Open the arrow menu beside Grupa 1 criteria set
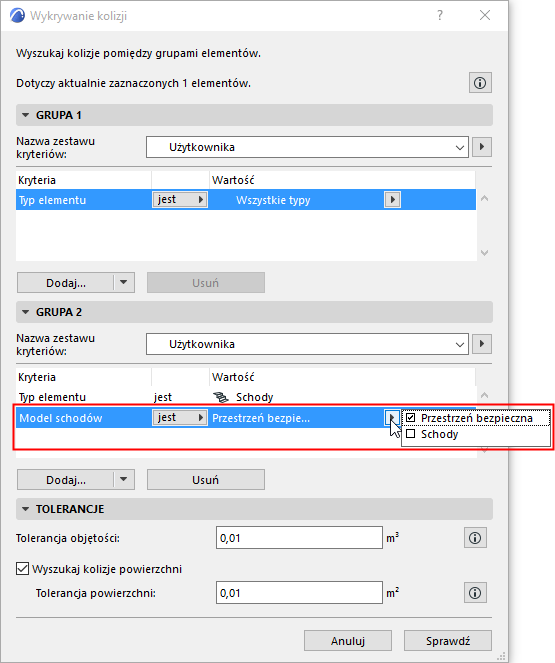Viewport: 555px width, 663px height. point(481,147)
